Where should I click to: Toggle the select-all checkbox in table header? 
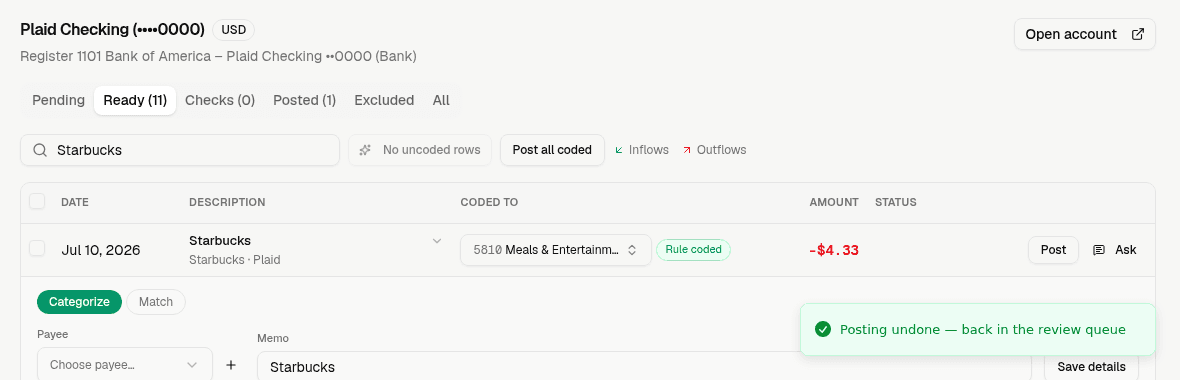pos(37,201)
